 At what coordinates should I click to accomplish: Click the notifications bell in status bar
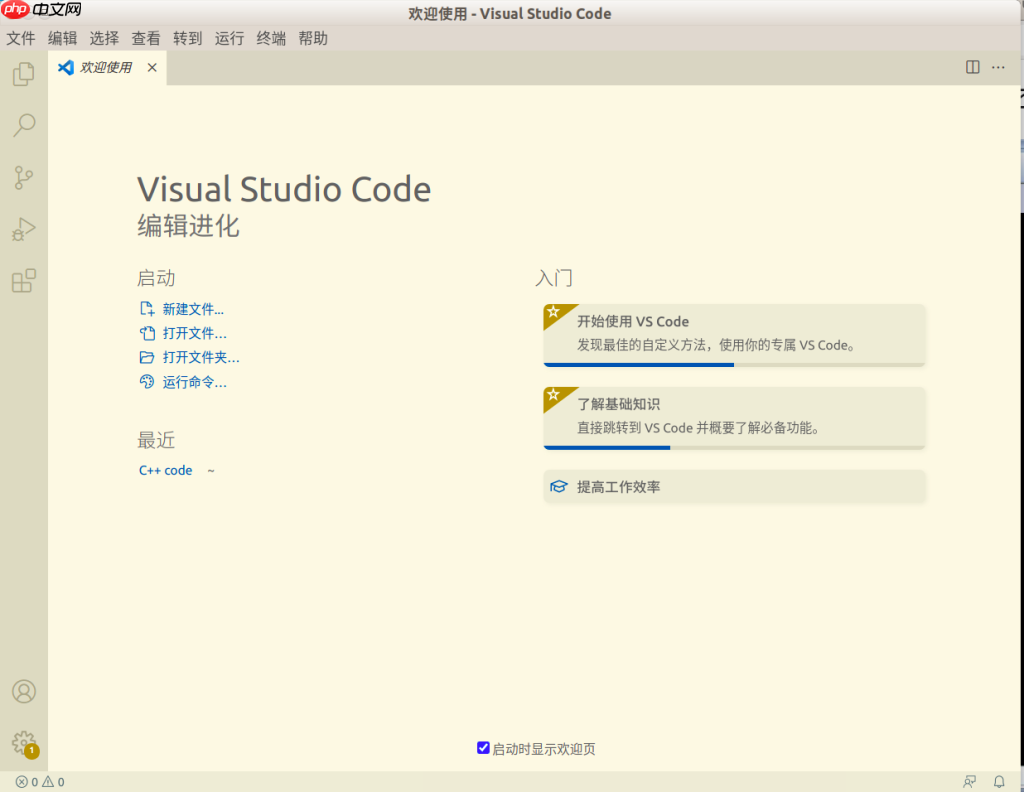(x=998, y=781)
